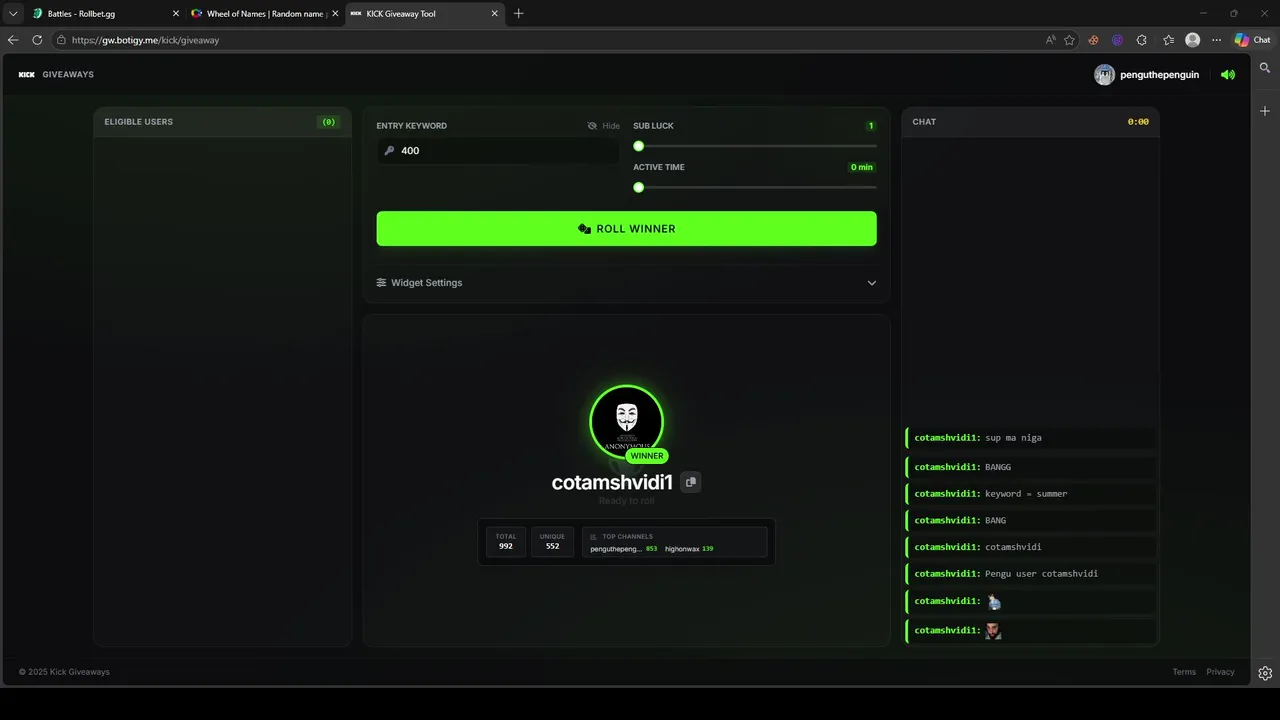Viewport: 1280px width, 720px height.
Task: Open the Copilot Chat button
Action: (1252, 40)
